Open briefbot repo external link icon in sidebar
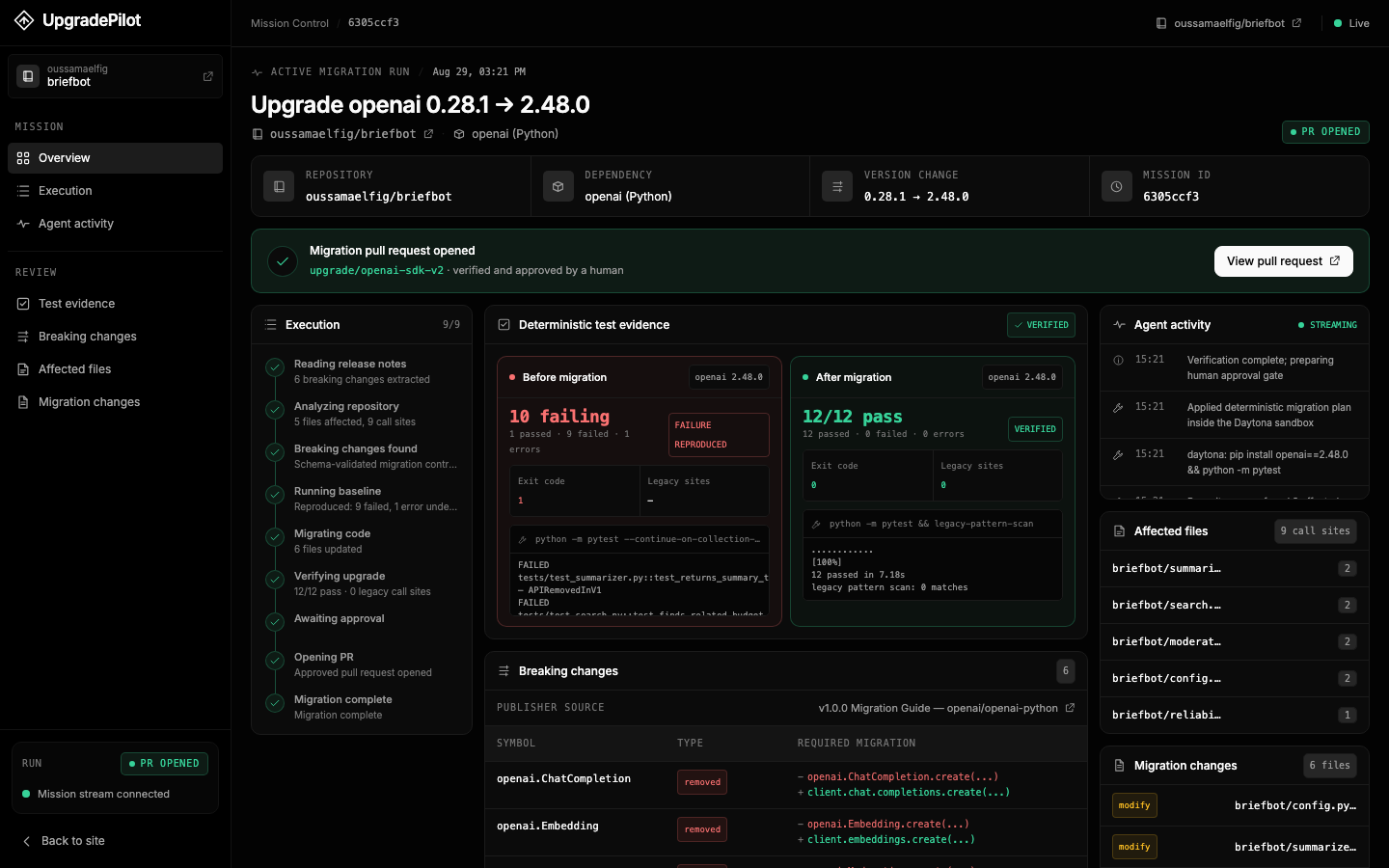This screenshot has height=868, width=1389. pyautogui.click(x=207, y=76)
